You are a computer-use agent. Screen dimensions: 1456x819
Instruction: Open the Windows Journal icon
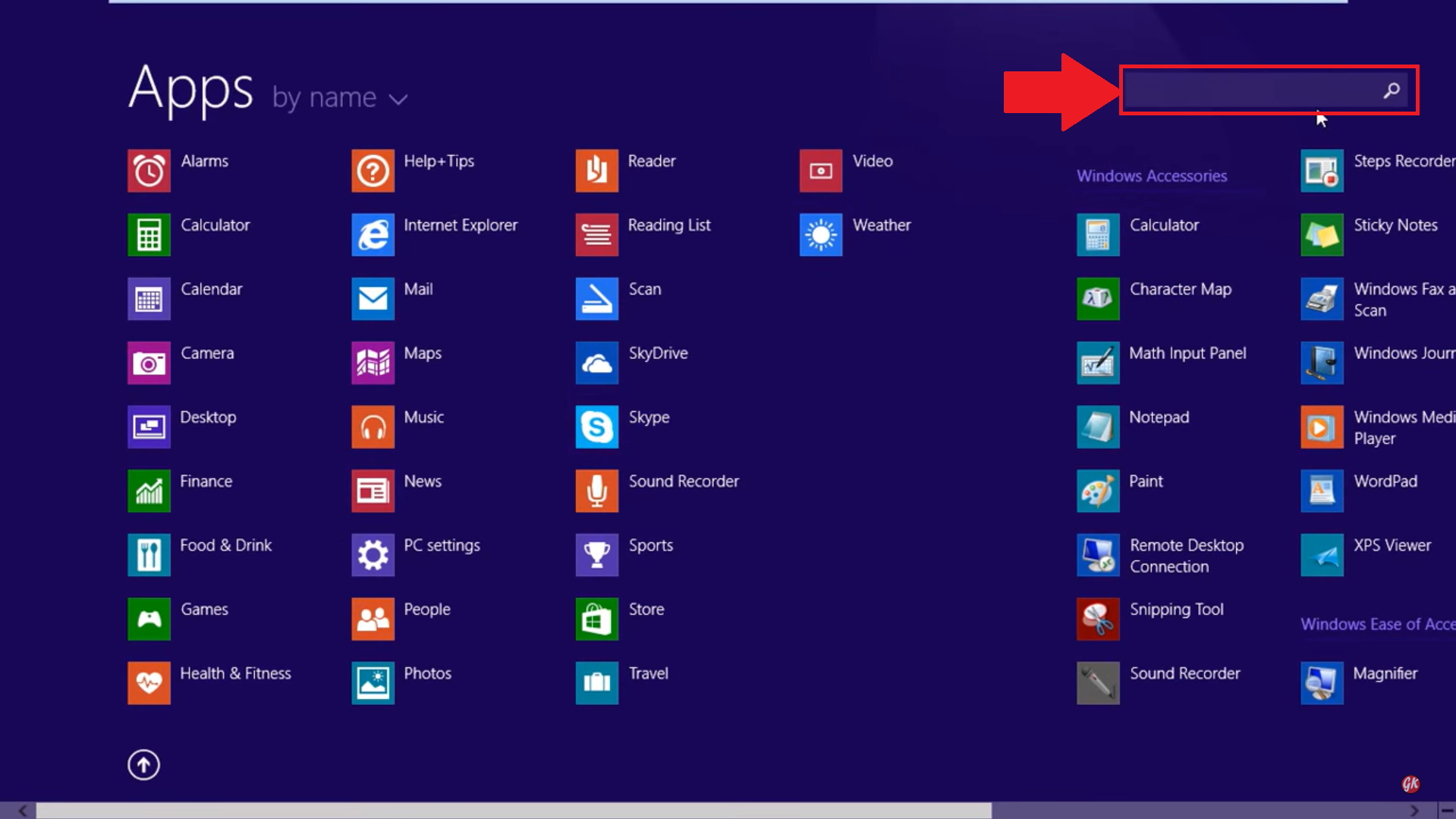click(1322, 363)
